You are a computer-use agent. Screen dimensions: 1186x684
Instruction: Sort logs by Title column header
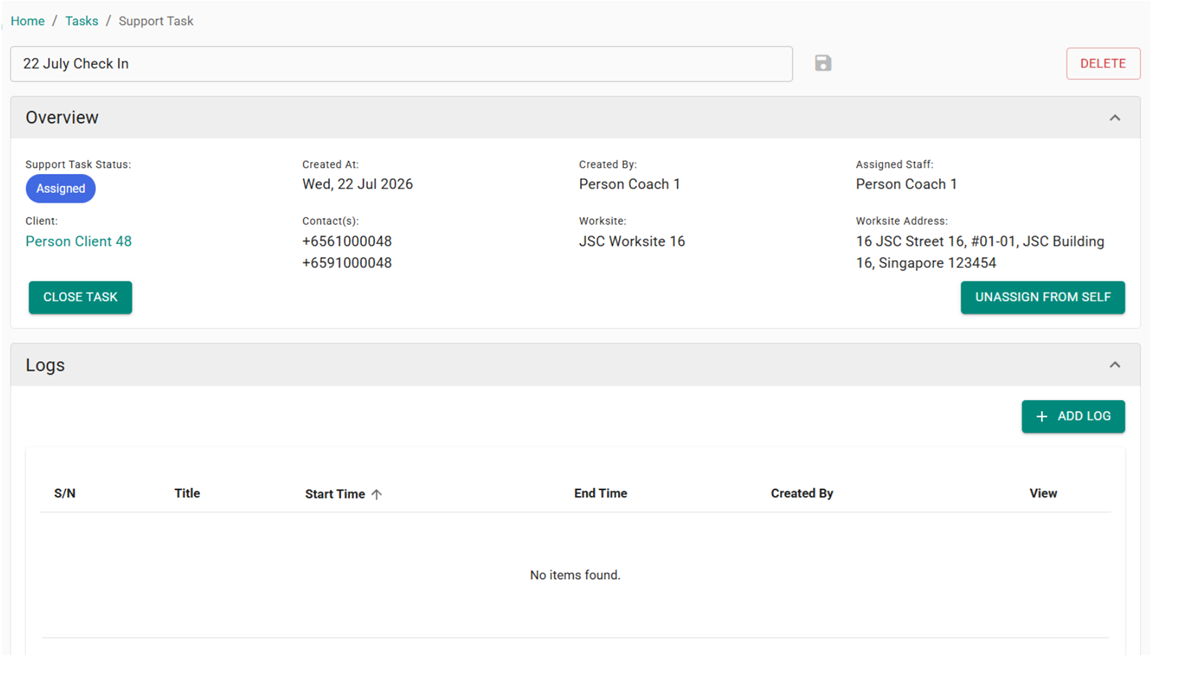pos(187,493)
